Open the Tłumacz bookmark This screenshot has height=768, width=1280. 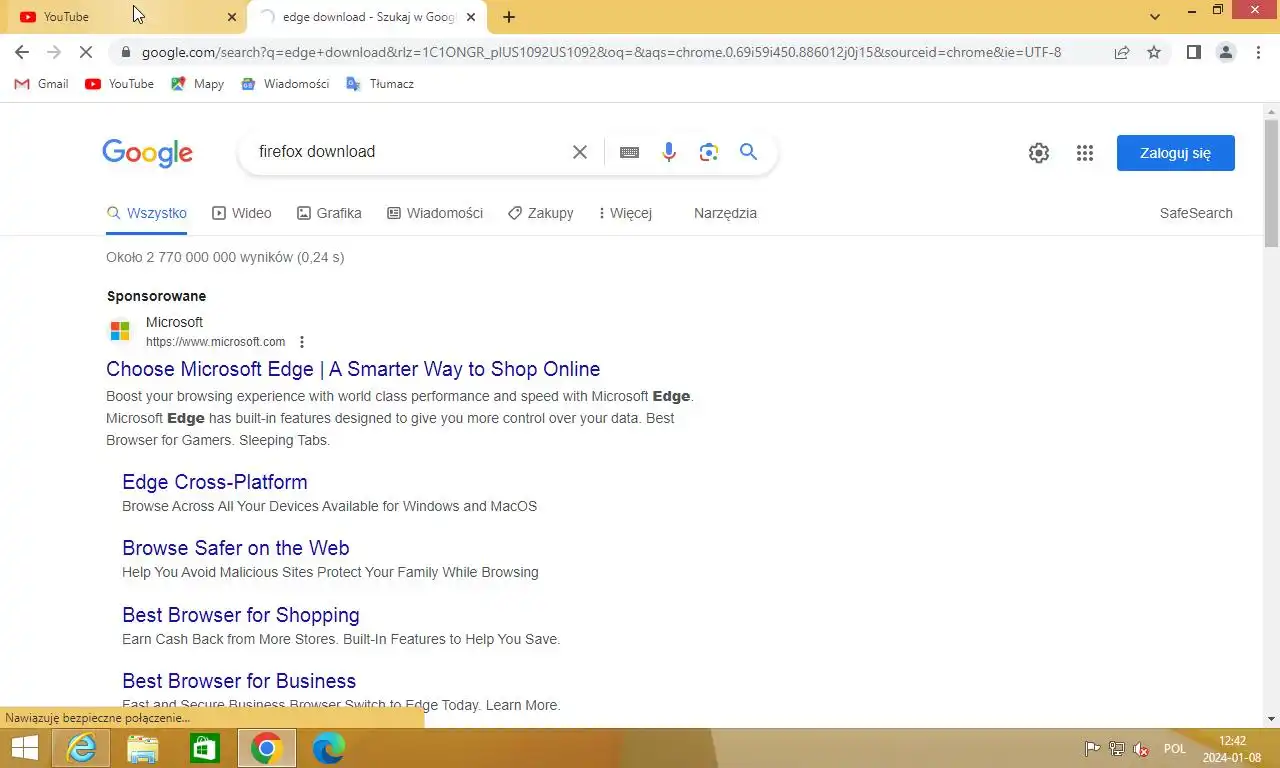point(380,84)
